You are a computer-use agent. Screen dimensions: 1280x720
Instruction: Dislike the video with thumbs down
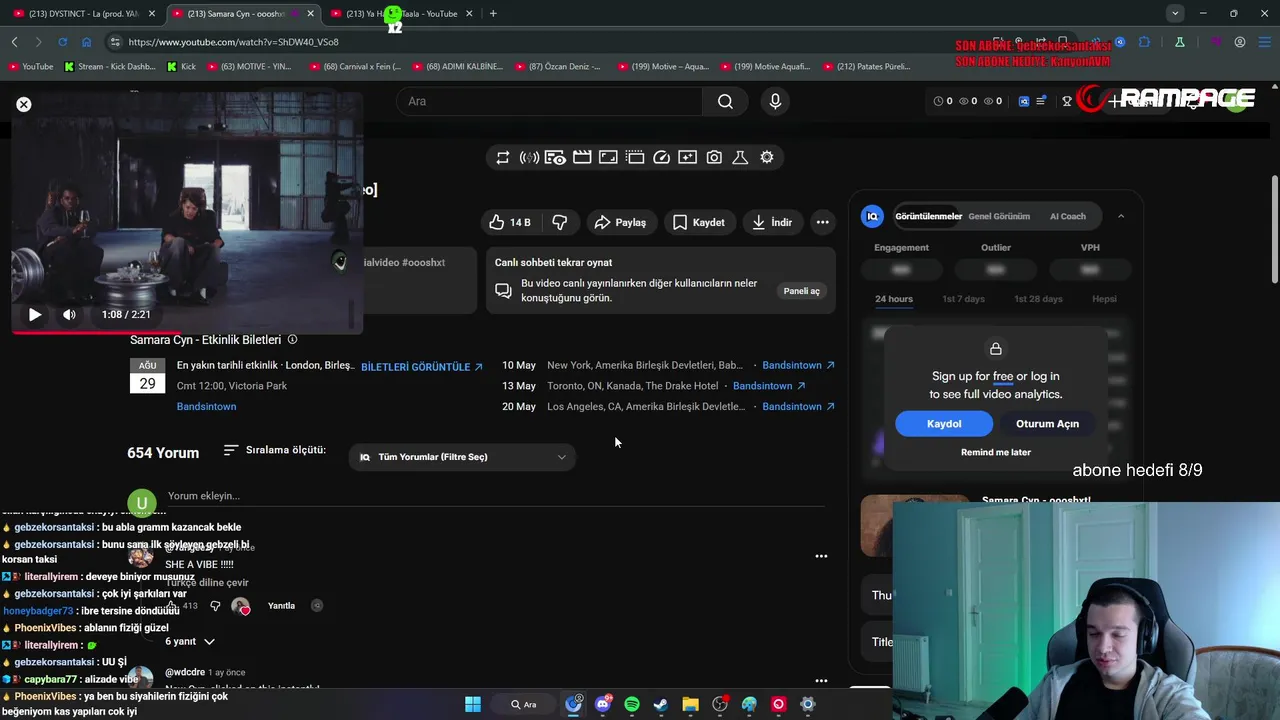click(x=560, y=222)
